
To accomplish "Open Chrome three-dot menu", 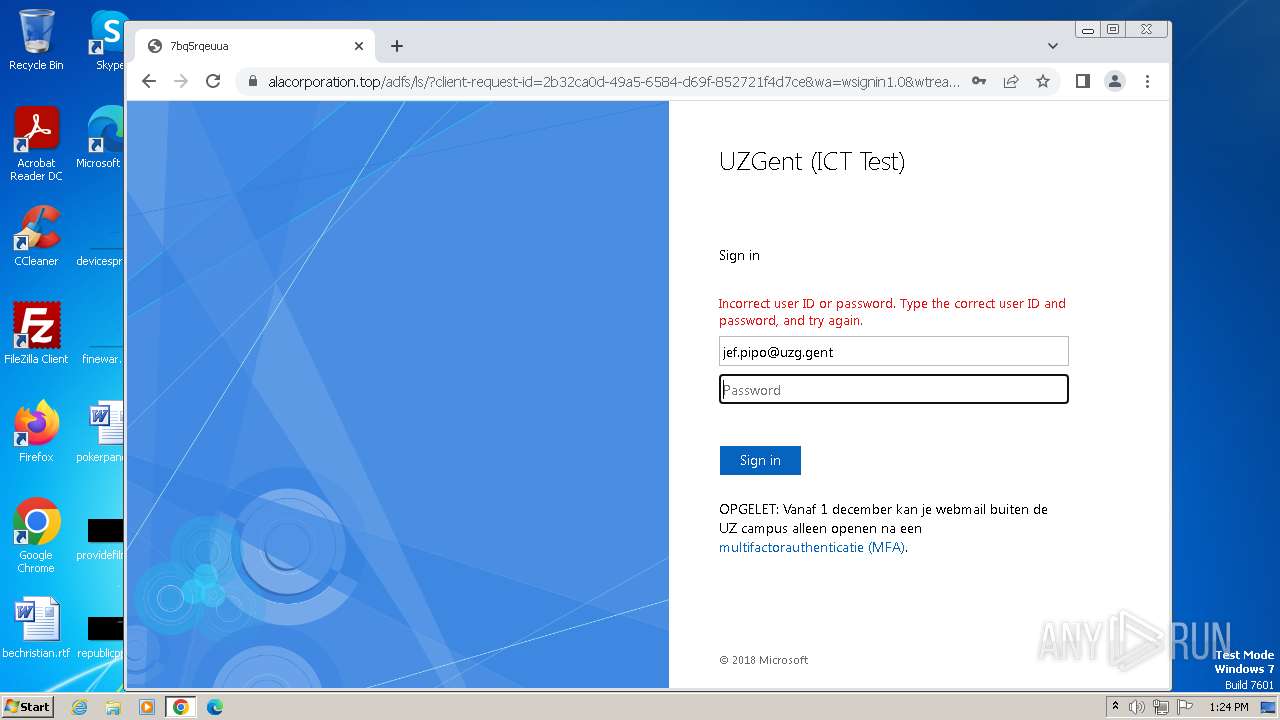I will pos(1147,81).
